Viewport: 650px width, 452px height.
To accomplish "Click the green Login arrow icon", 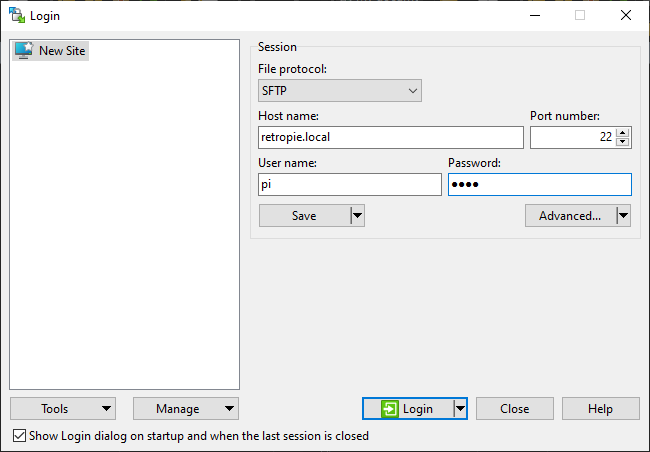I will (x=391, y=408).
